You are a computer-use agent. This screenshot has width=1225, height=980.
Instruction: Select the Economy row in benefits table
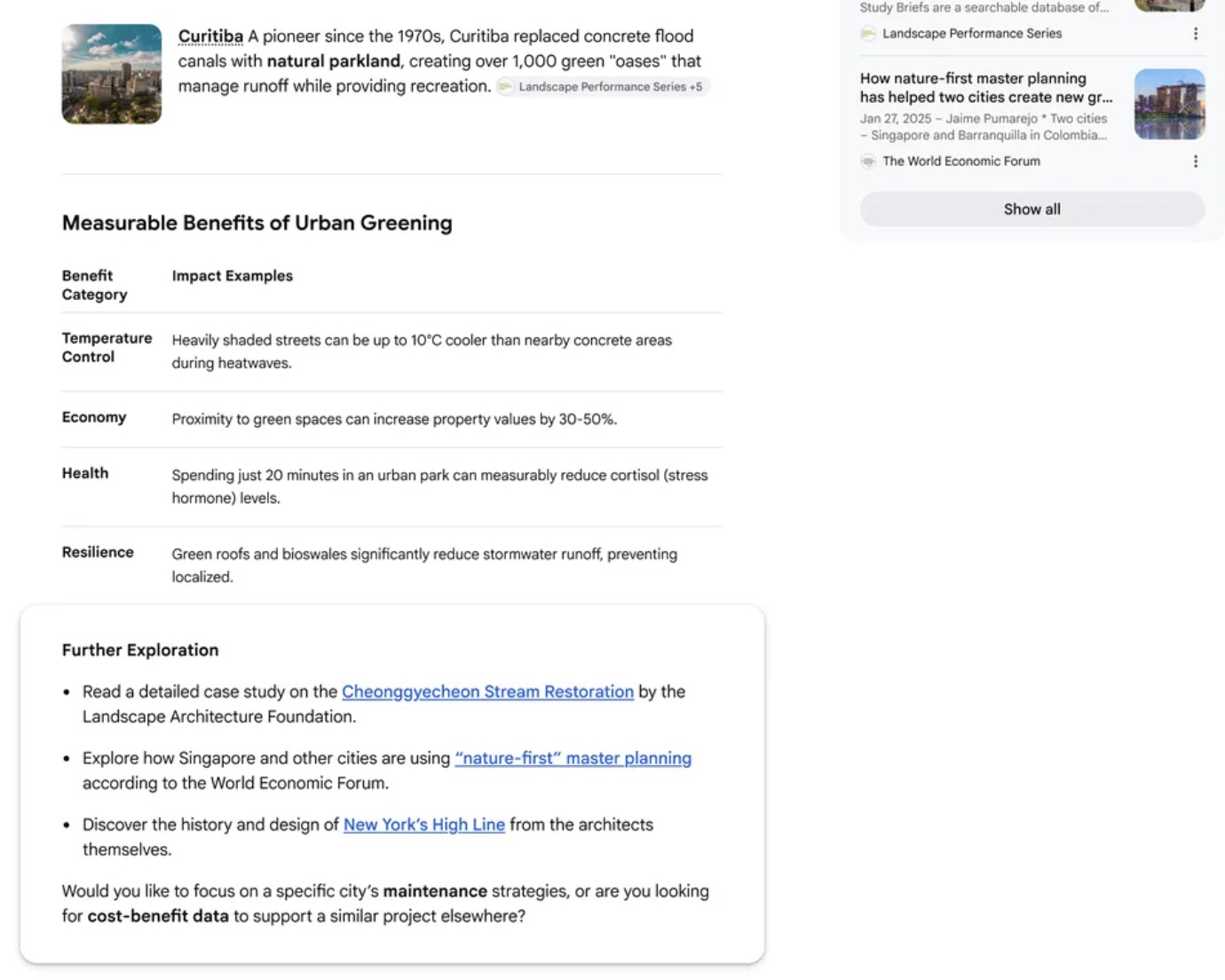pyautogui.click(x=391, y=419)
